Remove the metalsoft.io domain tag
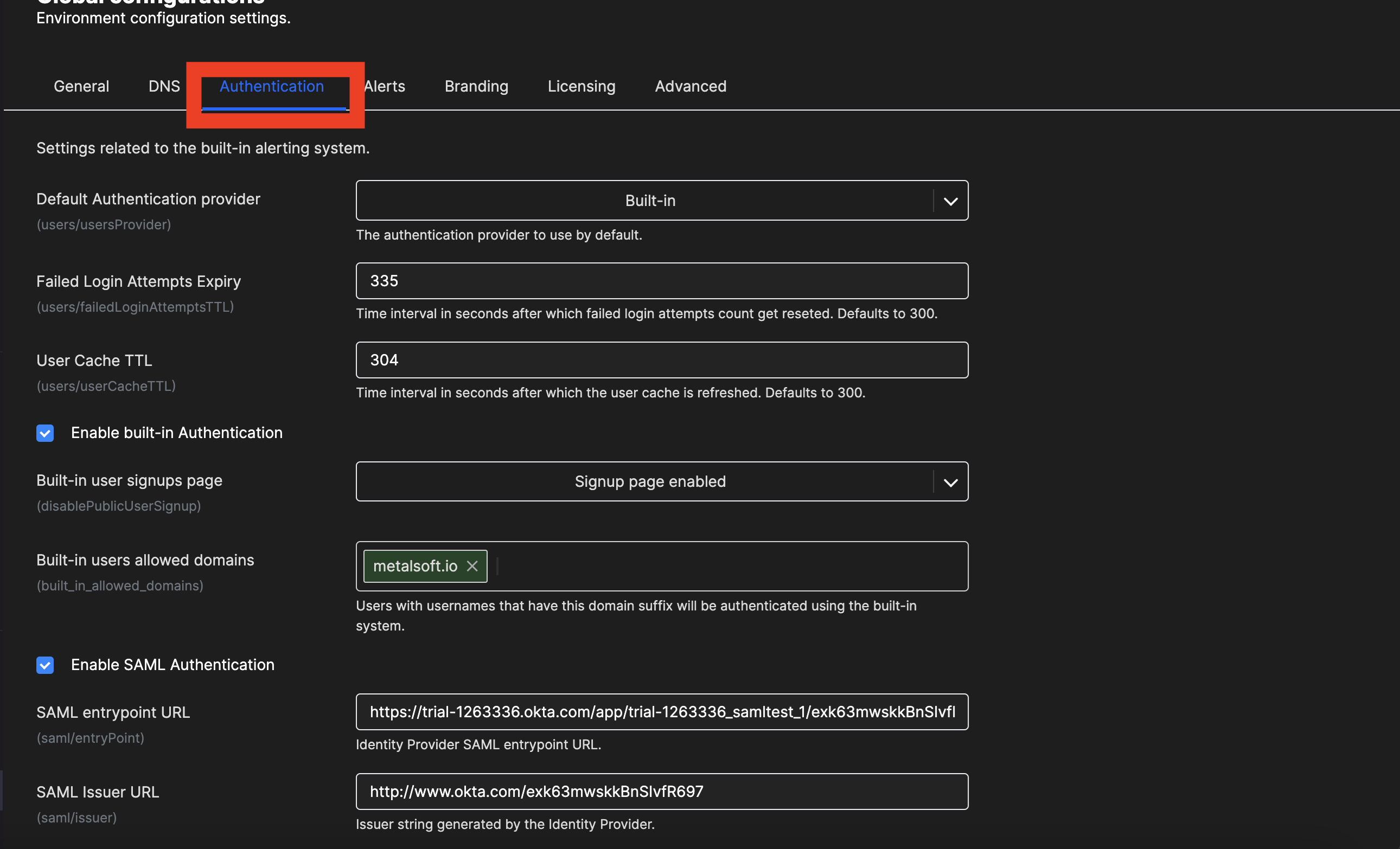 click(471, 565)
